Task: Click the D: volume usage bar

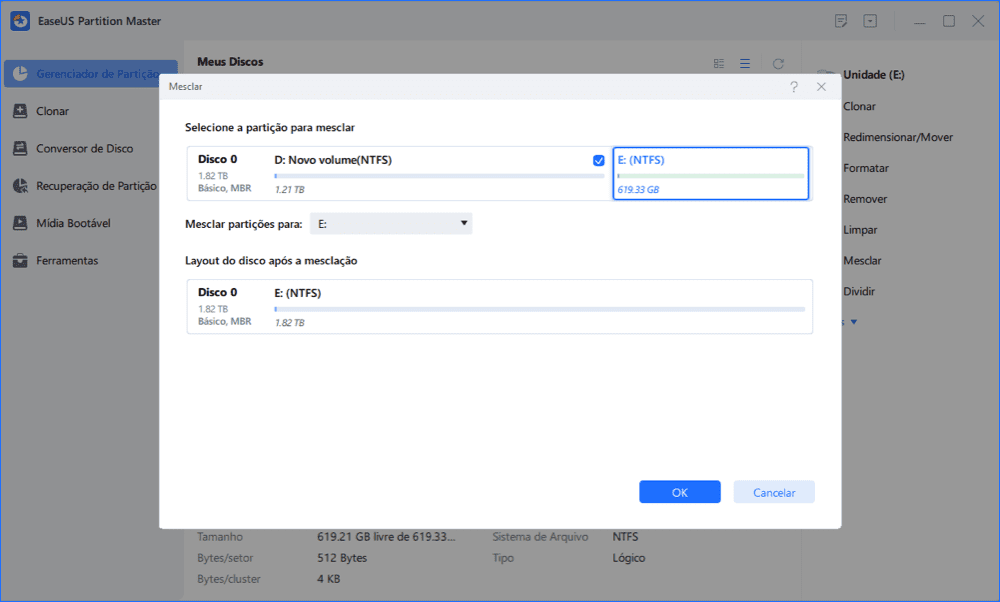Action: [439, 176]
